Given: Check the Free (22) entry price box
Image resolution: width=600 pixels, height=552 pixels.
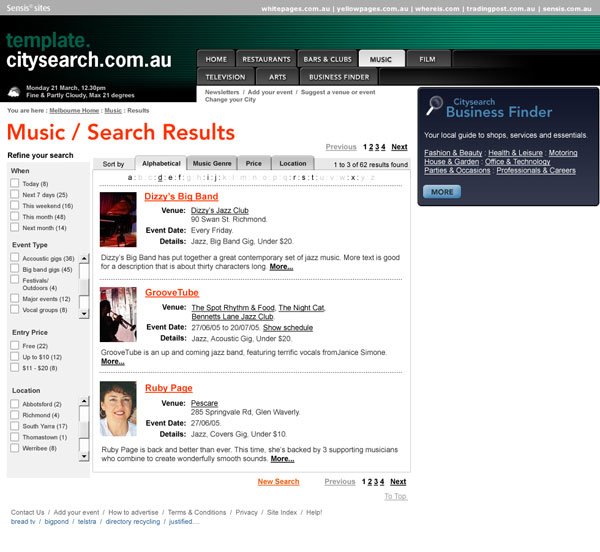Looking at the screenshot, I should (x=14, y=345).
